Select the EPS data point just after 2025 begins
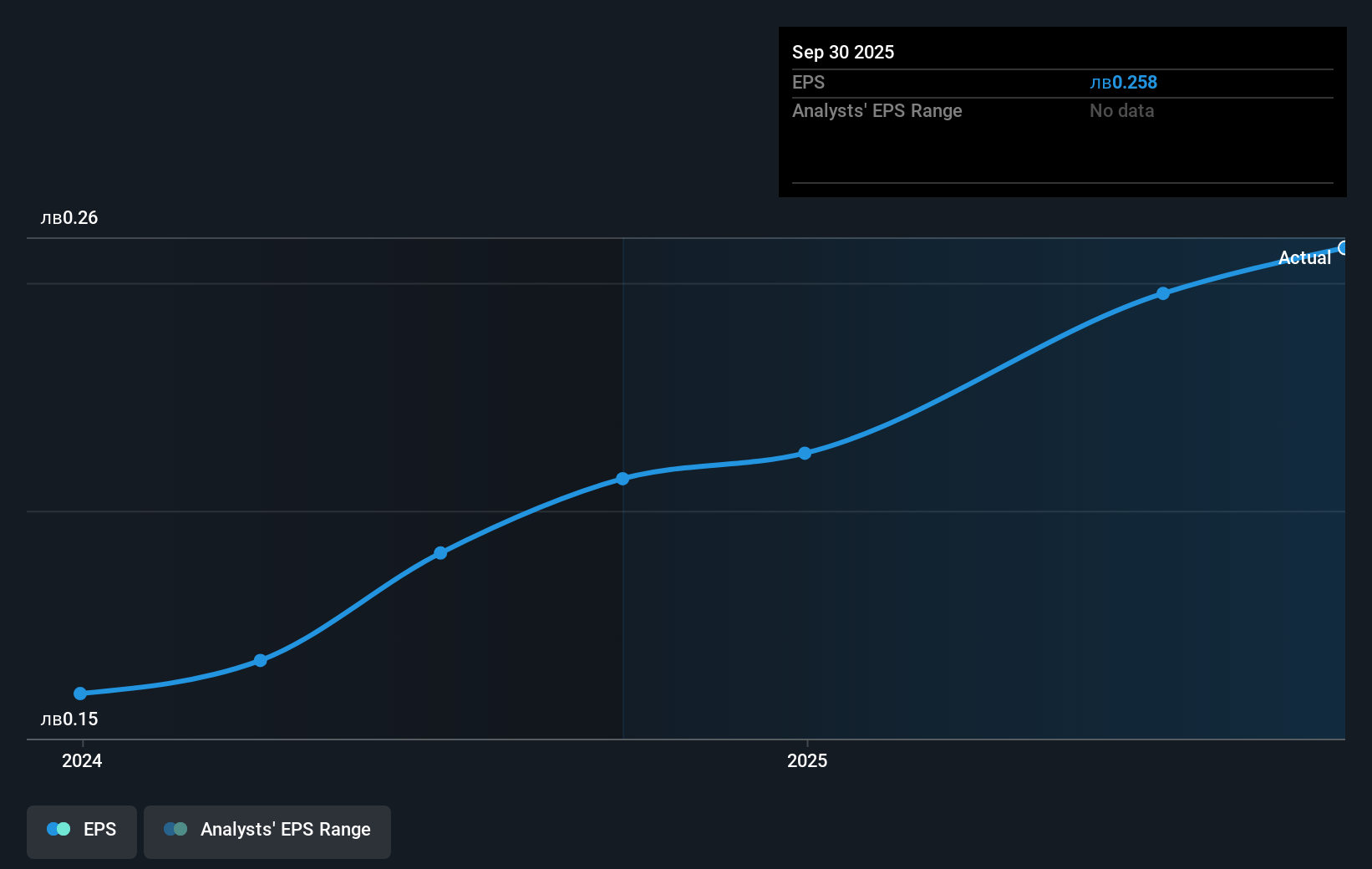1372x869 pixels. pyautogui.click(x=804, y=452)
